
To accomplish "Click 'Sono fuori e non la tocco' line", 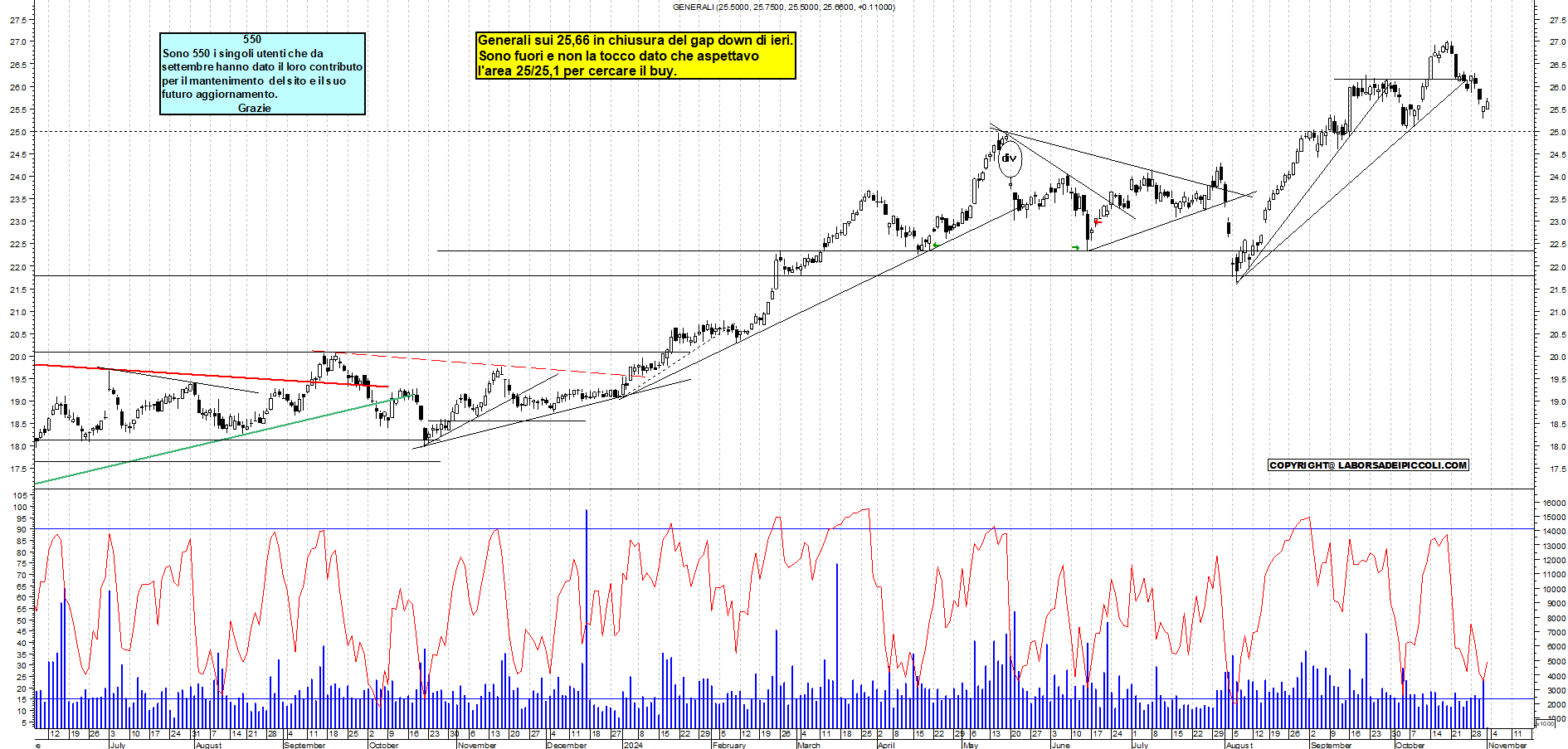I will [x=618, y=56].
